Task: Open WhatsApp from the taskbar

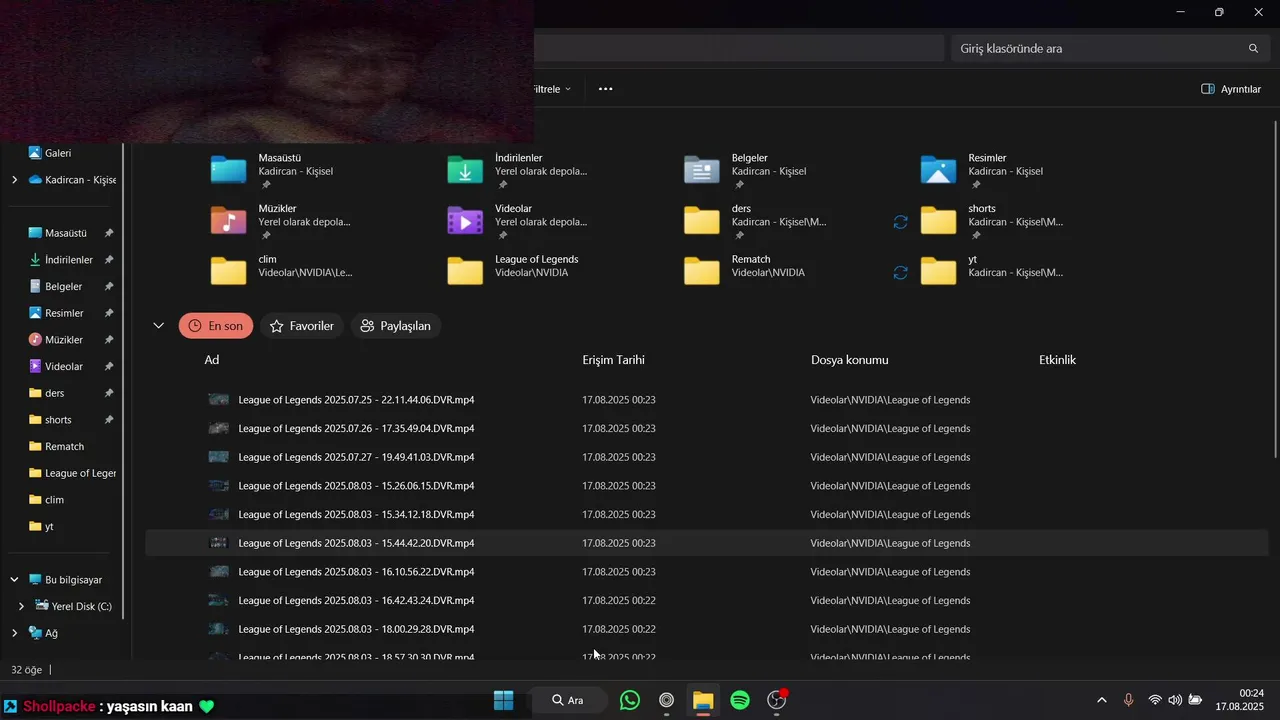Action: click(630, 700)
